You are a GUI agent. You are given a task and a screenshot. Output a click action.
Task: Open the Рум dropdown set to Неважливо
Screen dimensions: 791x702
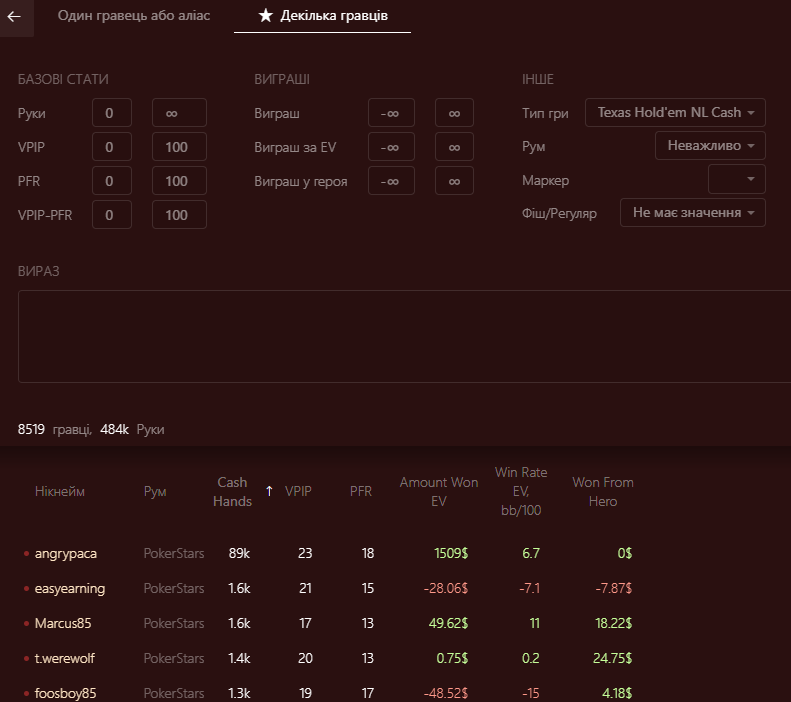coord(710,146)
